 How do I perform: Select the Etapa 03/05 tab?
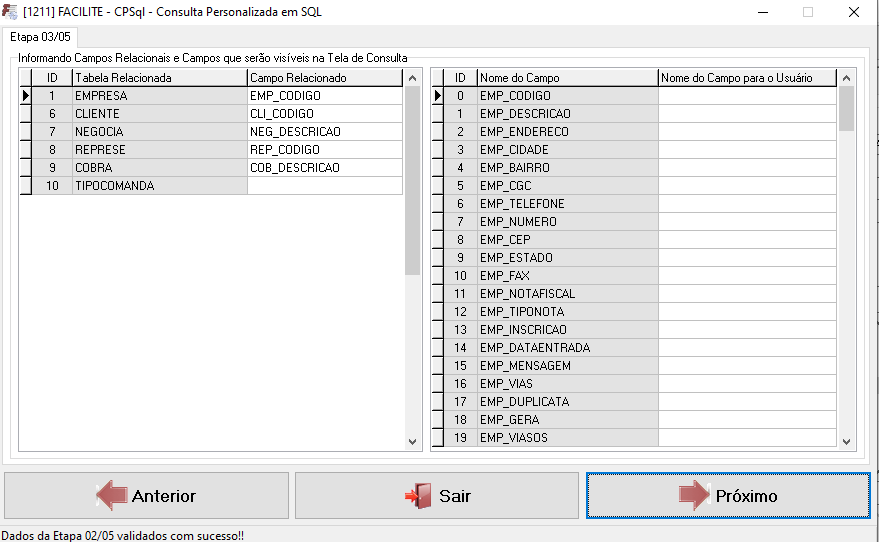click(40, 37)
